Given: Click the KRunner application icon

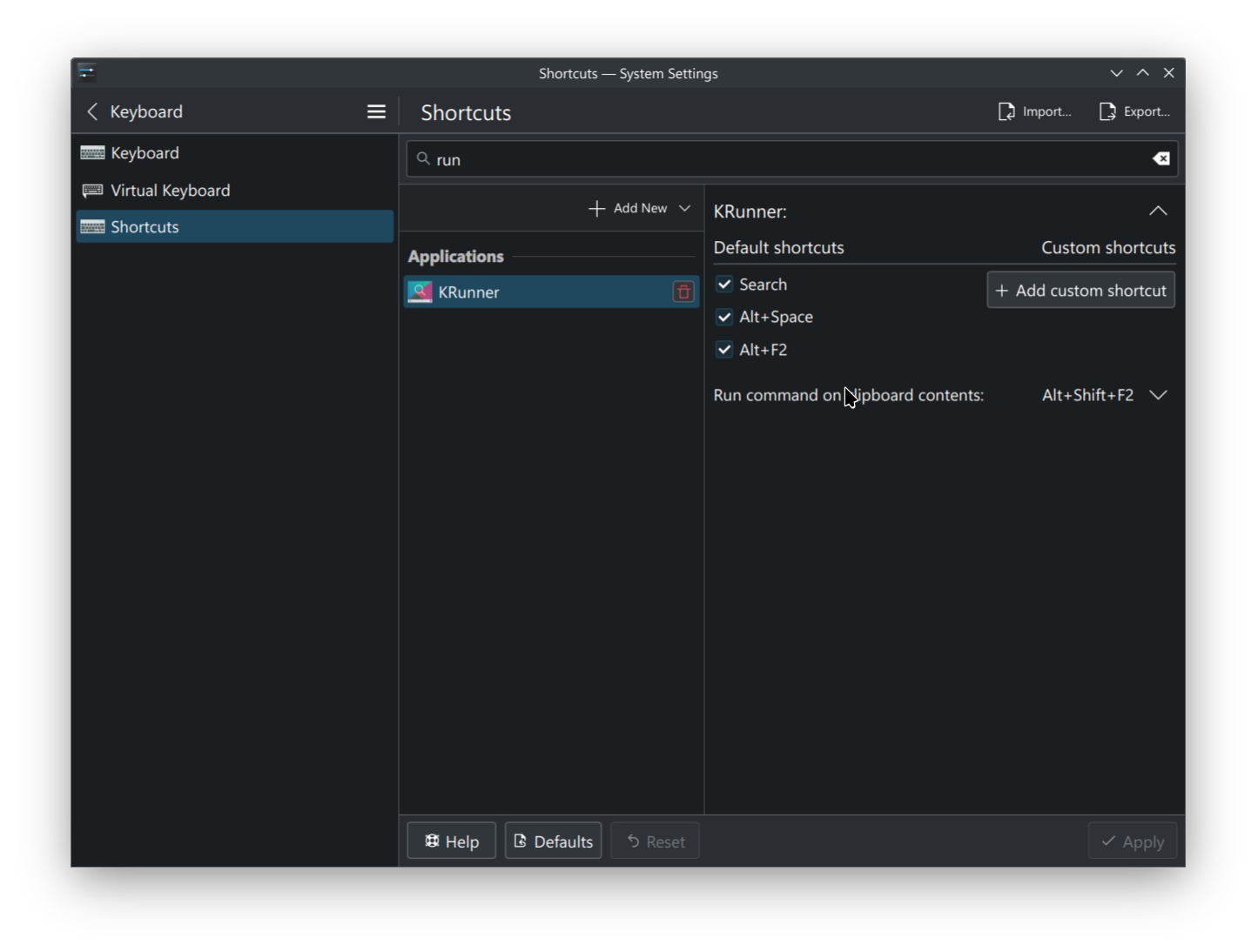Looking at the screenshot, I should [x=420, y=292].
